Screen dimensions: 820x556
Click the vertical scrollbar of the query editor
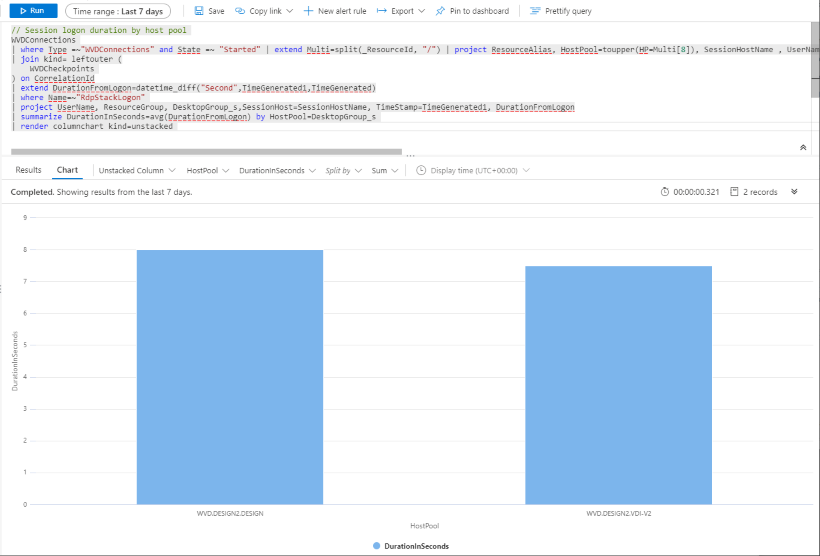point(815,60)
